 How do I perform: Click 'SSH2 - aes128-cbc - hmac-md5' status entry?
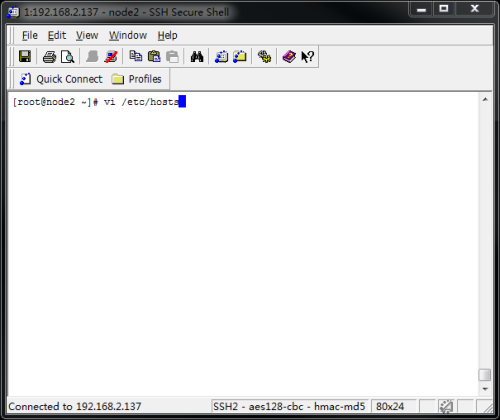tap(289, 406)
